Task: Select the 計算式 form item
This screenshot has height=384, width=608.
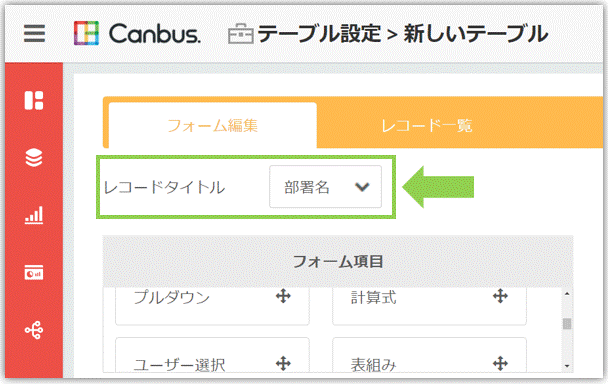Action: 429,306
